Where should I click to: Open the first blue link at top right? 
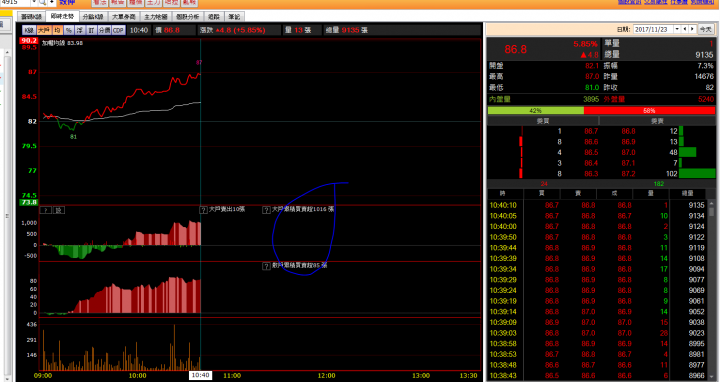(x=629, y=2)
